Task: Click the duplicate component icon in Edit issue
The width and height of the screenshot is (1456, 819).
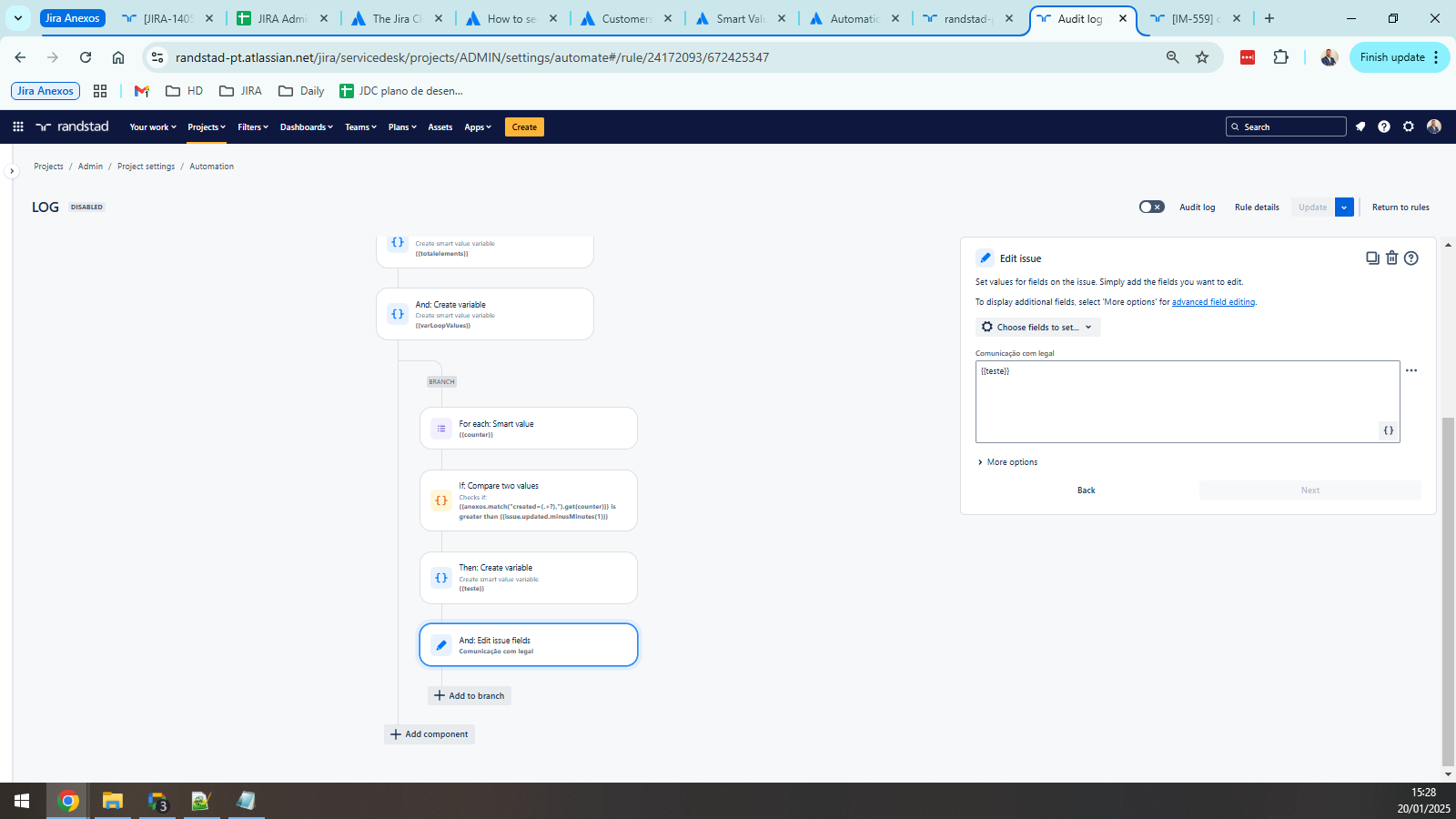Action: [1372, 258]
